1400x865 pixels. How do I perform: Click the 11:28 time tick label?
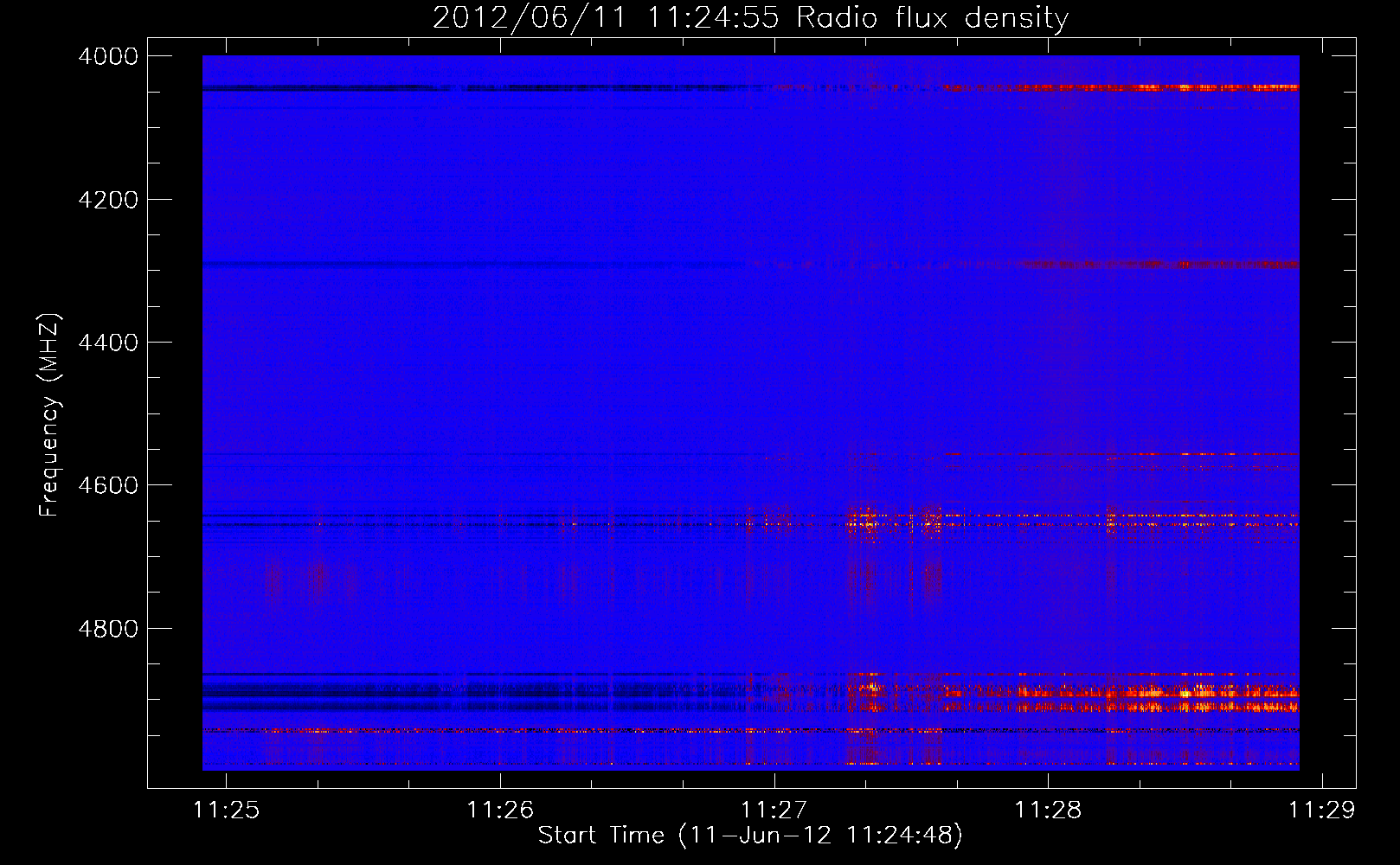(x=1048, y=810)
